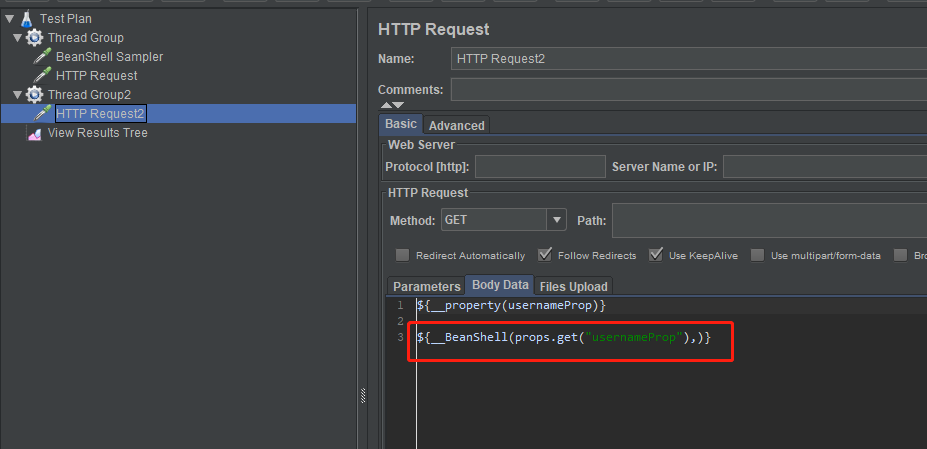Open the Parameters tab
This screenshot has width=927, height=449.
(426, 286)
